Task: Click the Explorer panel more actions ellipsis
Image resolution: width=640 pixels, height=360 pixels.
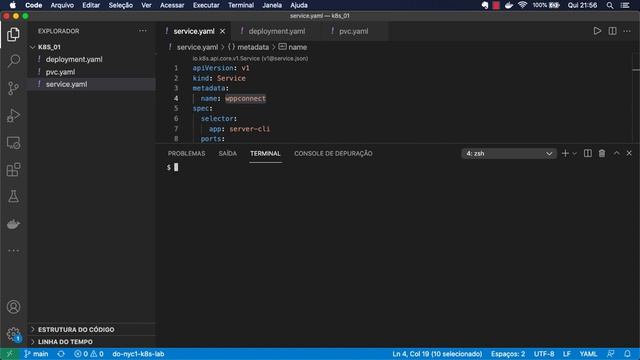Action: pyautogui.click(x=142, y=31)
